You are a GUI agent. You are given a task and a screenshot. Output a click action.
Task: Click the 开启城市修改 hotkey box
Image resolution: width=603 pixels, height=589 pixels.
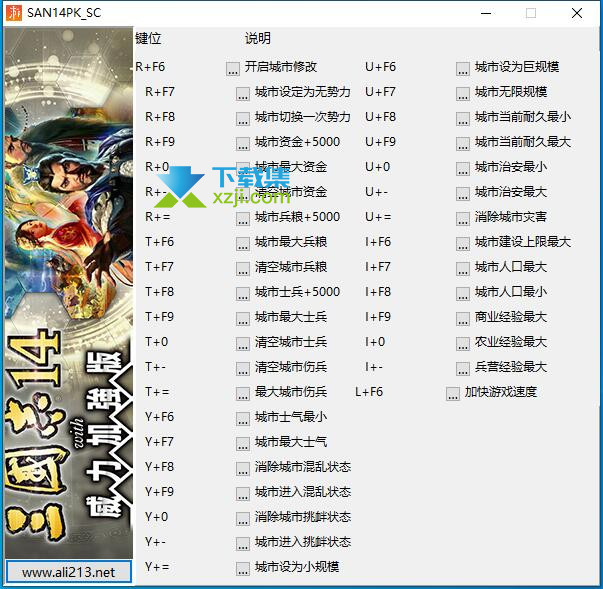point(233,68)
